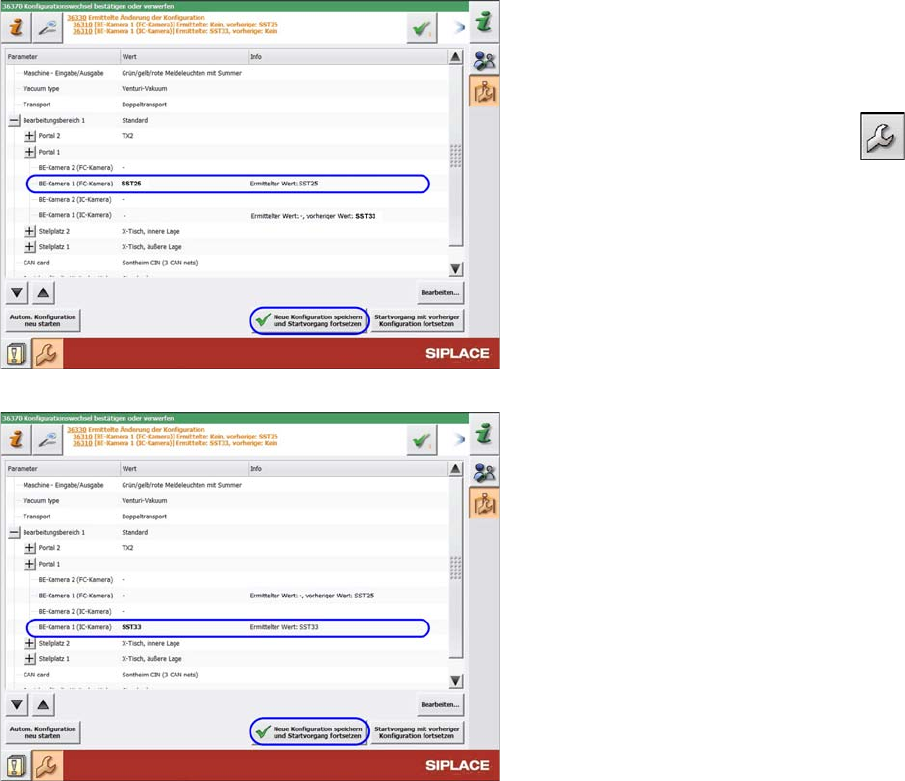Click Startvorgang mit vorheriger Konfiguration in lower window
Viewport: 905px width, 781px height.
point(417,733)
